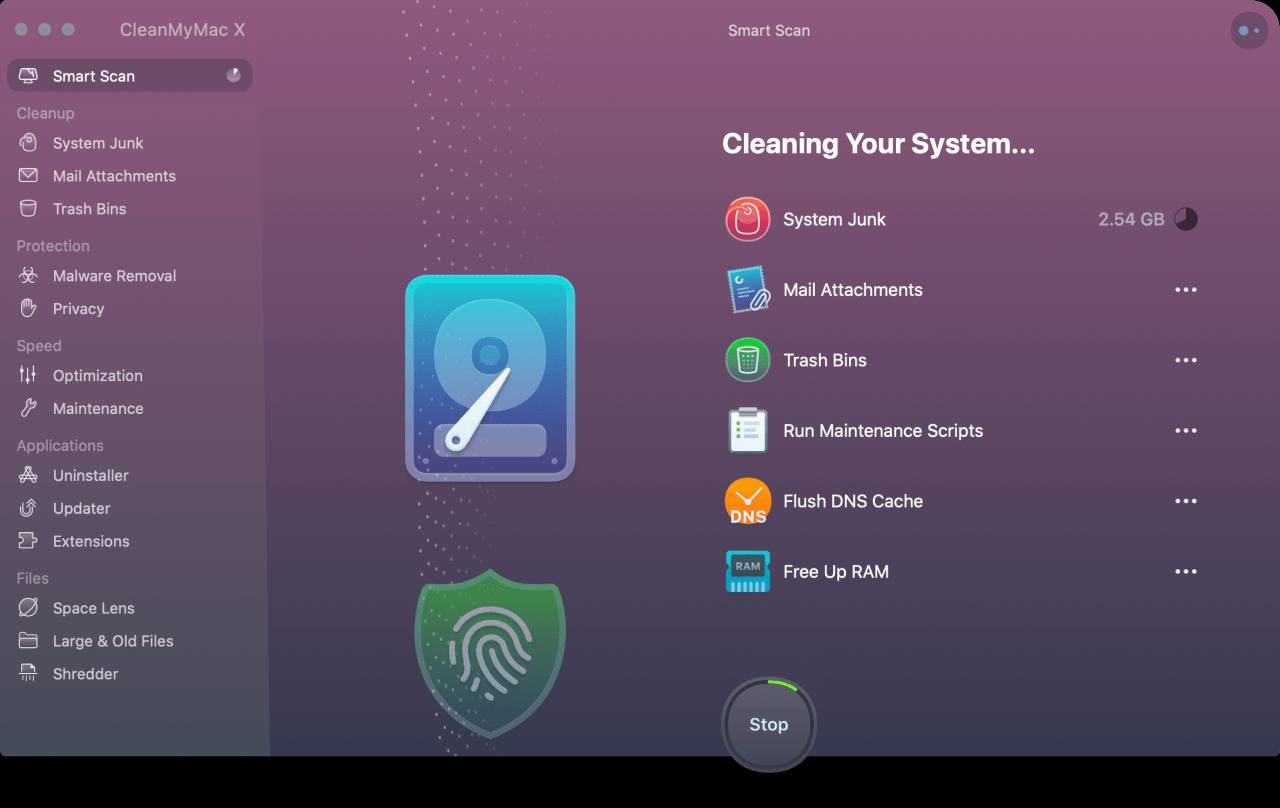
Task: Click pending dots next to Run Maintenance Scripts
Action: tap(1186, 431)
